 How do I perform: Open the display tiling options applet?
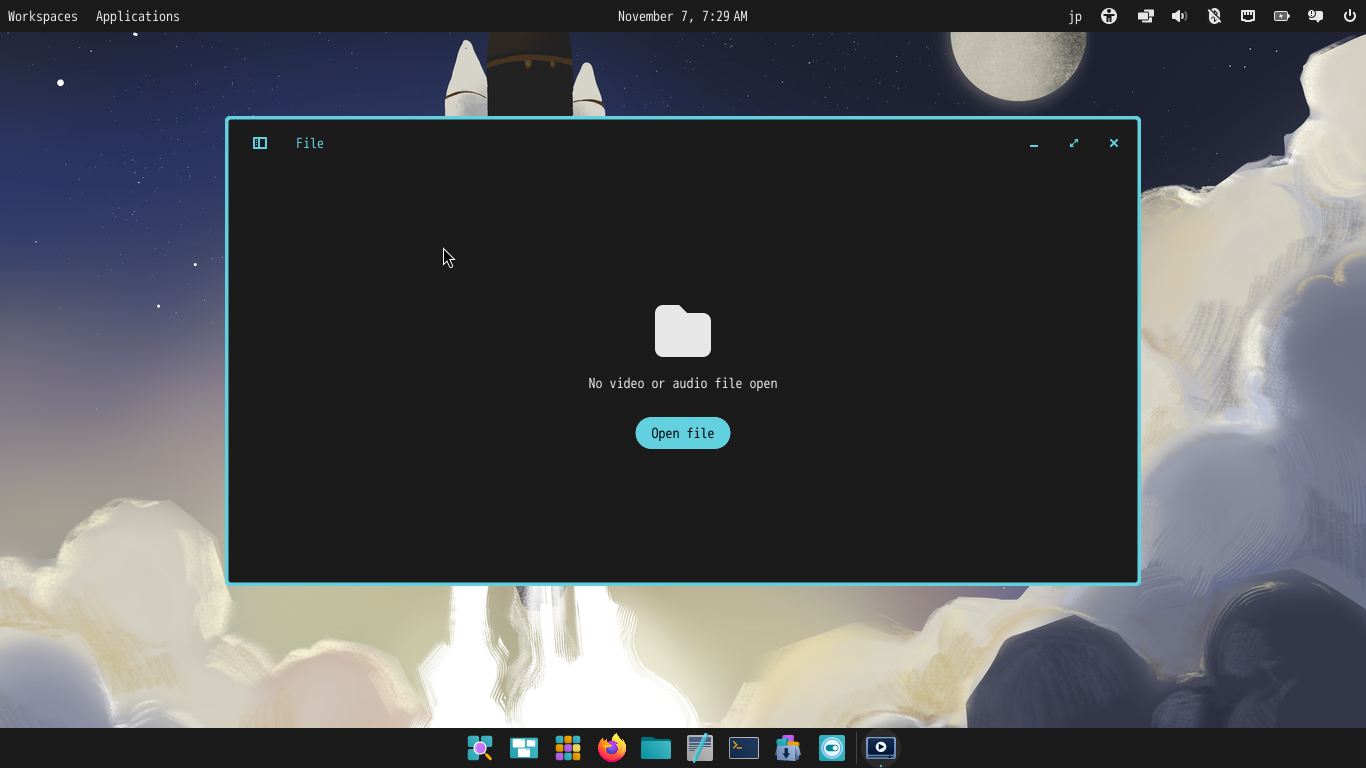point(1145,16)
